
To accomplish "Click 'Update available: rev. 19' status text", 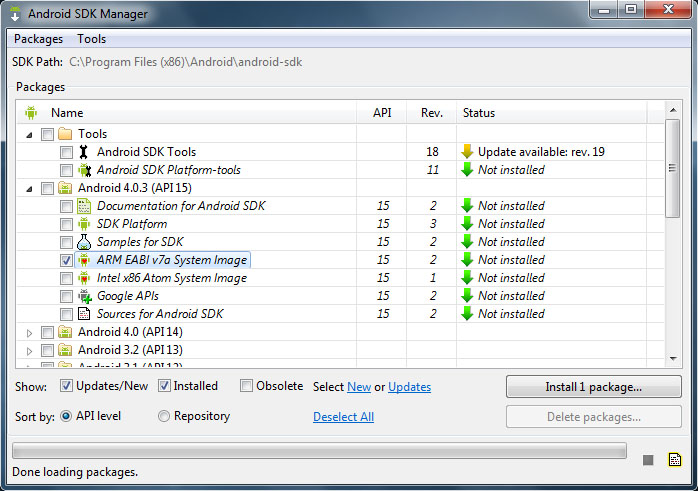I will (x=541, y=152).
